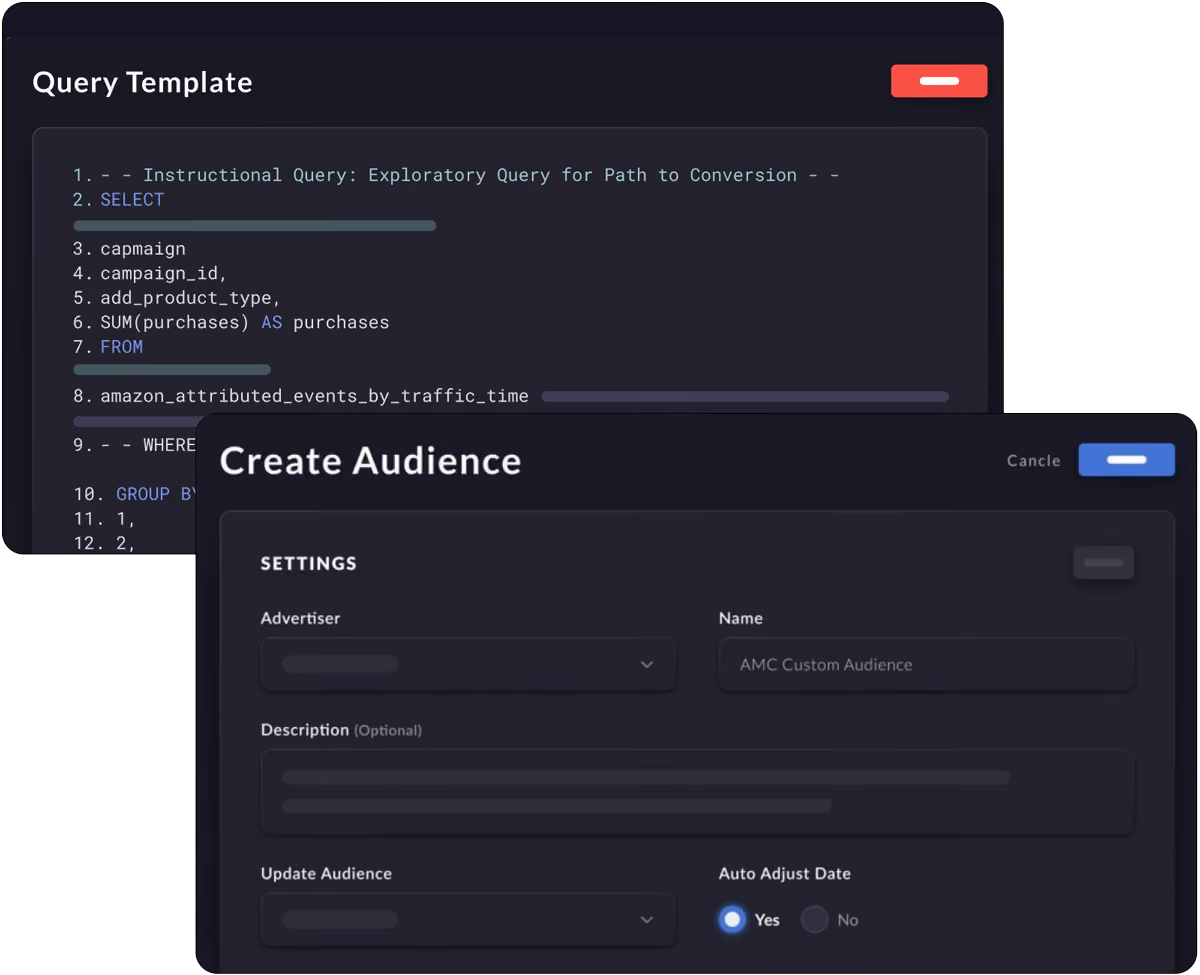Click the SELECT keyword on query line 2
The image size is (1200, 975).
[x=132, y=199]
